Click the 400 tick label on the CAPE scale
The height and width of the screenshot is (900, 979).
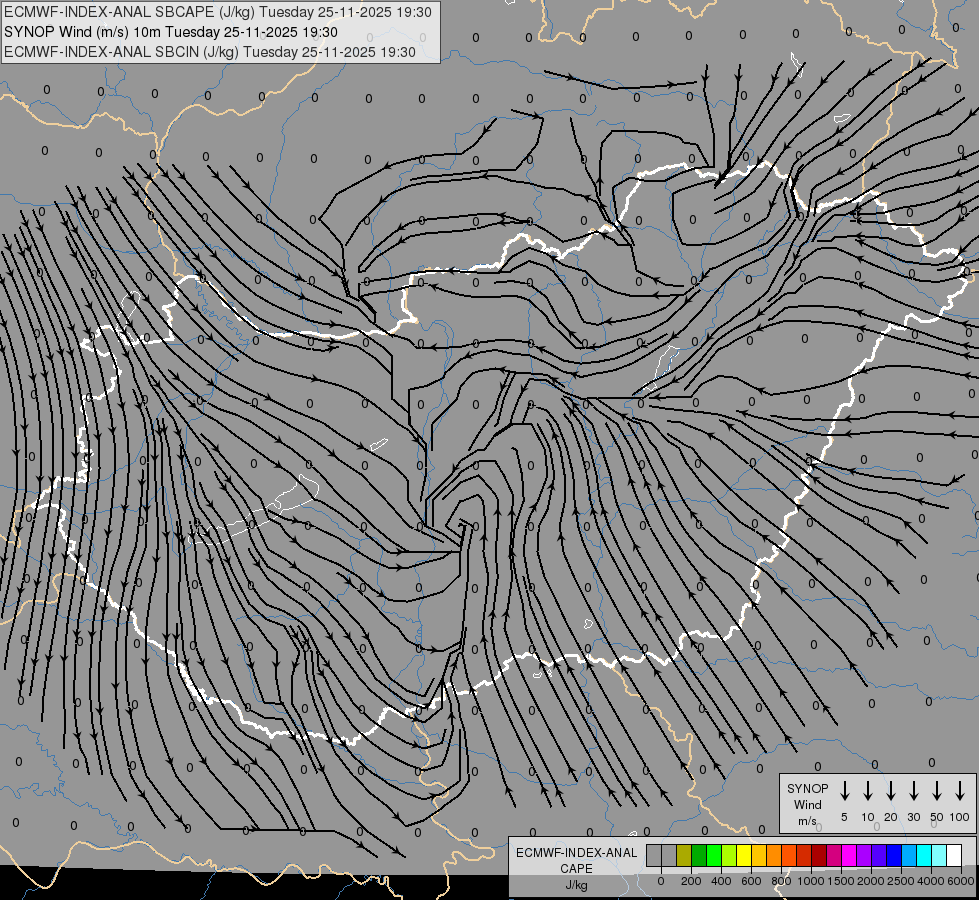click(x=721, y=881)
